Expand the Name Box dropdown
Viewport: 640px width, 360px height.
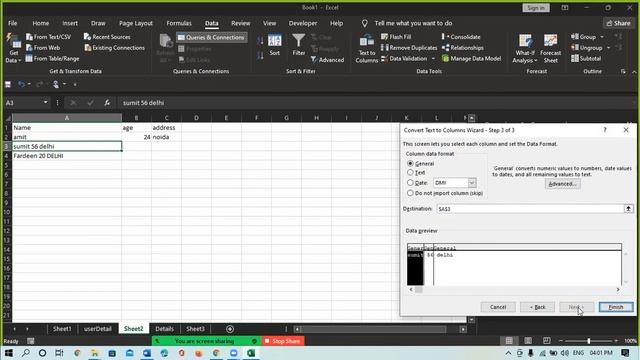pos(45,102)
